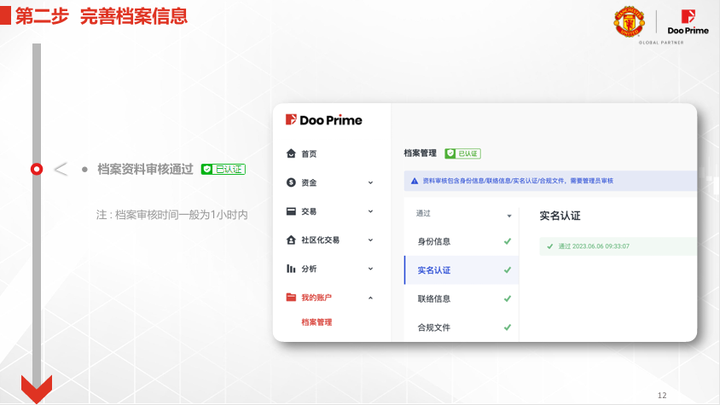
Task: Select the 我的账户 menu label
Action: coord(316,298)
